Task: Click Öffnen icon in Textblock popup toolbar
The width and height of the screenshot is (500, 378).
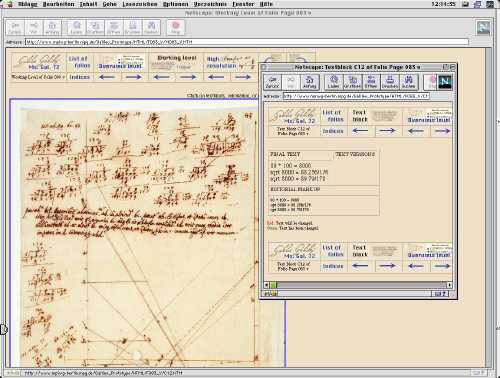Action: pos(371,82)
